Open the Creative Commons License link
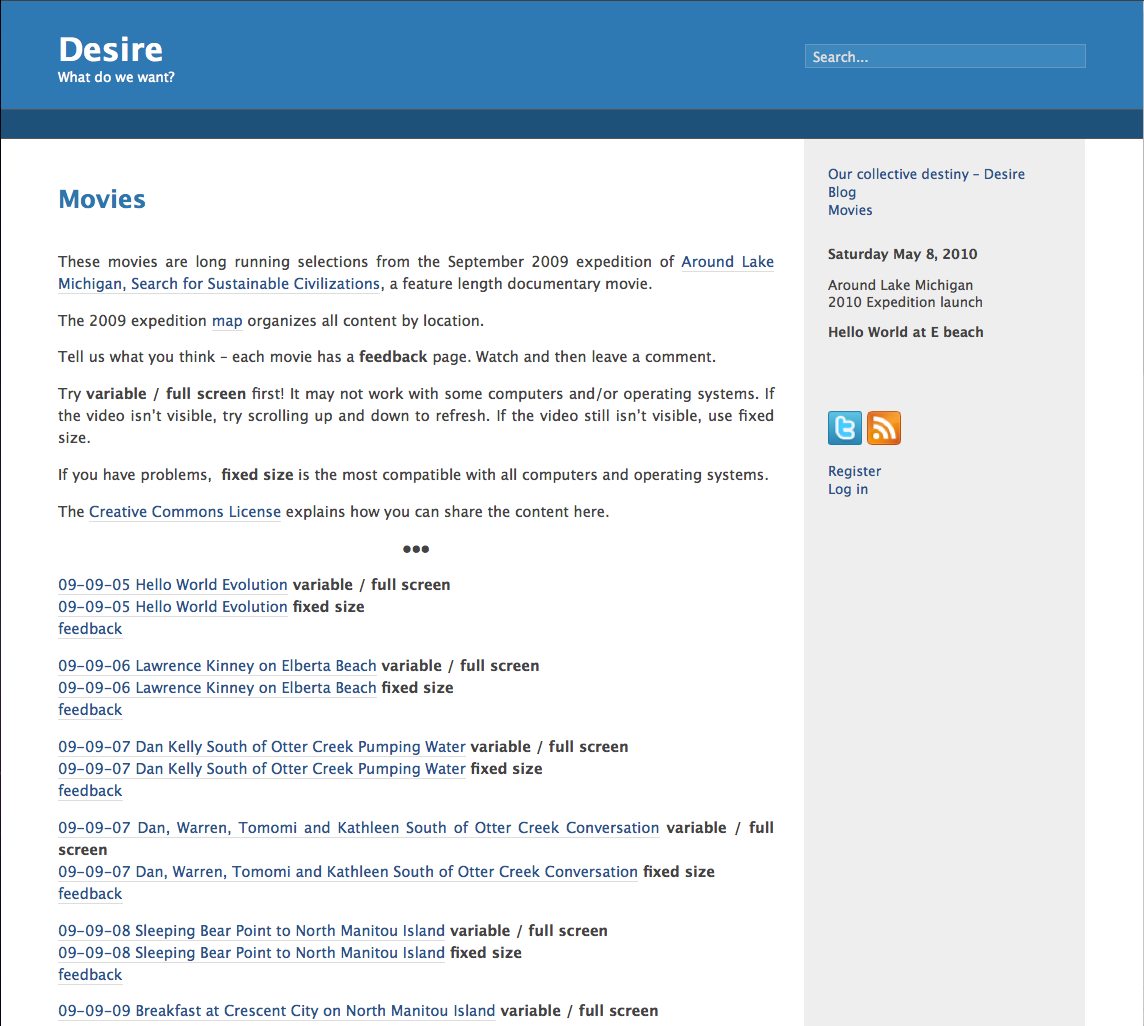 [x=185, y=512]
